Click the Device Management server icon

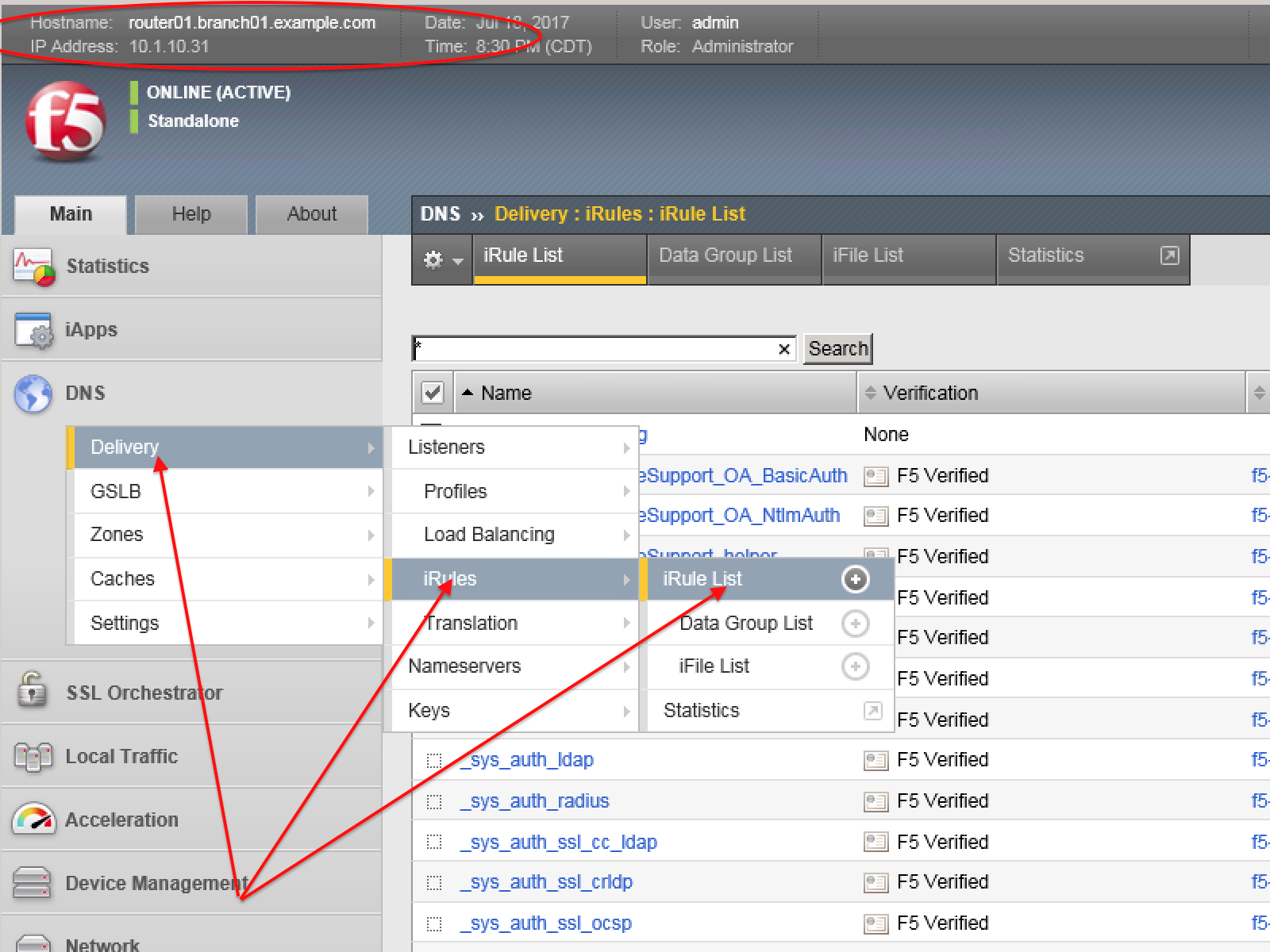tap(33, 882)
